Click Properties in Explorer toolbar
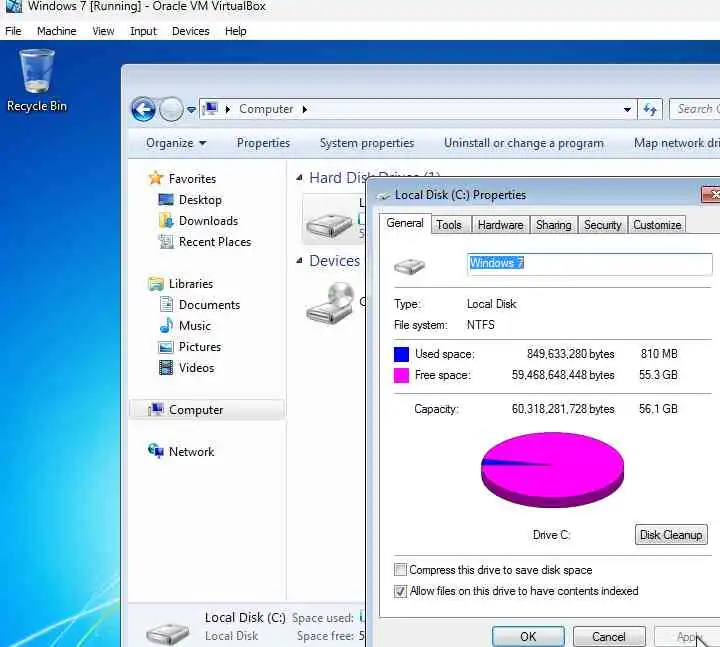 click(263, 143)
